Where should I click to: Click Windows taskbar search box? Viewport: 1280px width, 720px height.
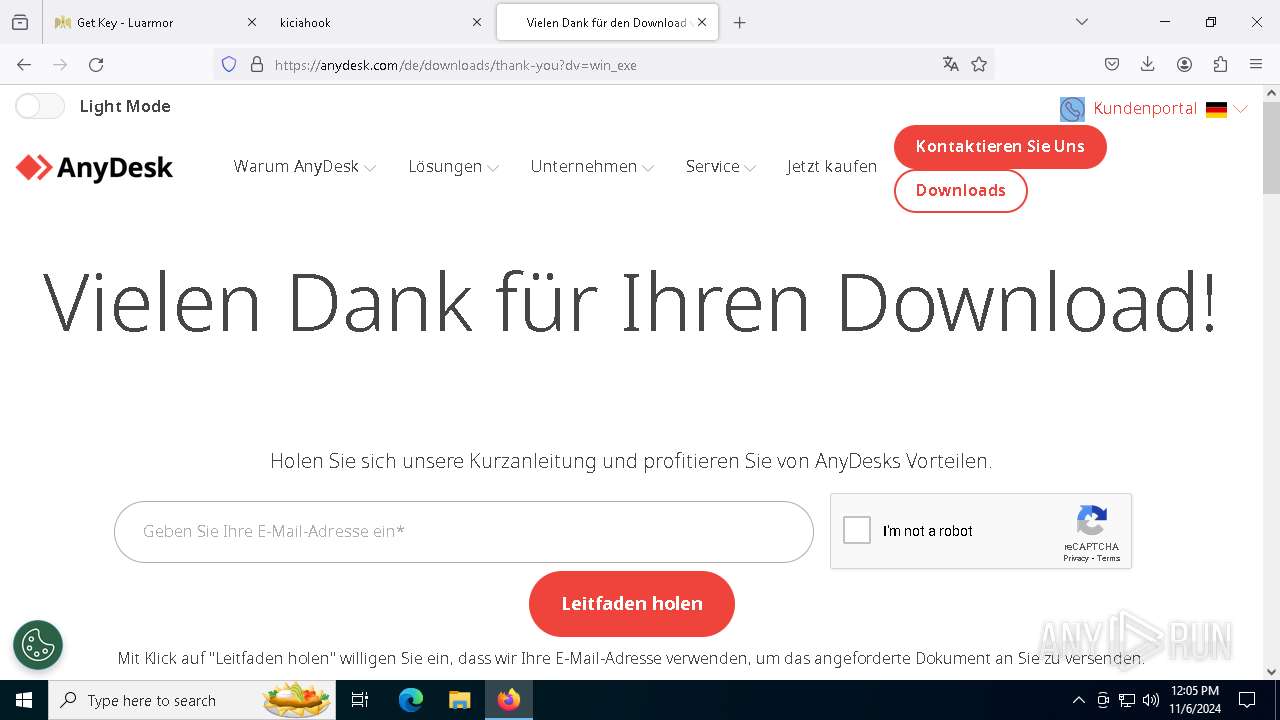(x=192, y=700)
